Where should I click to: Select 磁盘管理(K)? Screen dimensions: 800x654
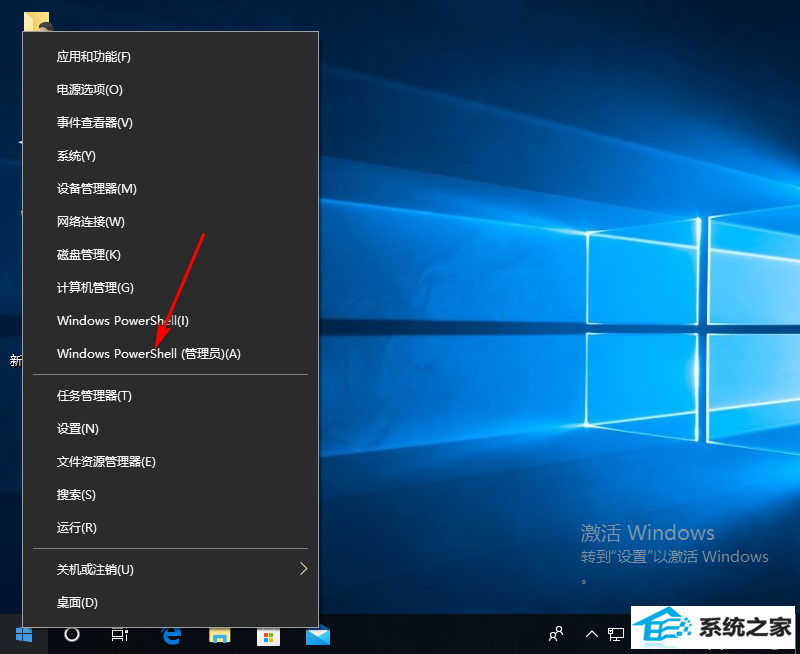[170, 255]
